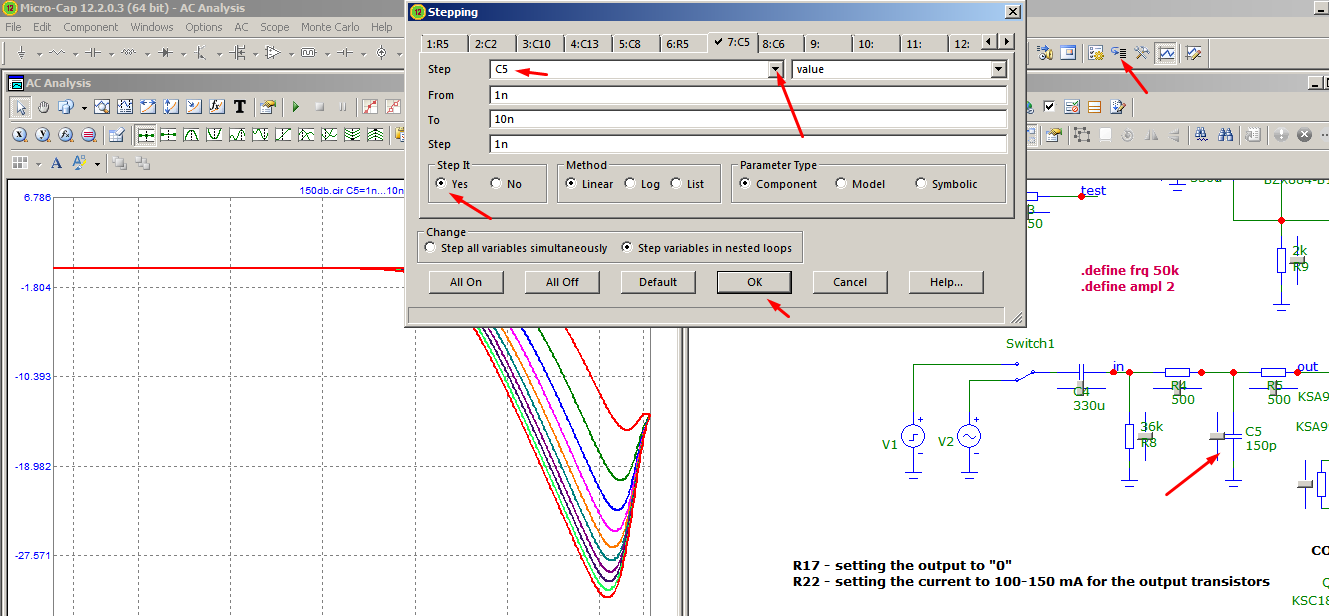
Task: Choose the List method
Action: (x=676, y=184)
